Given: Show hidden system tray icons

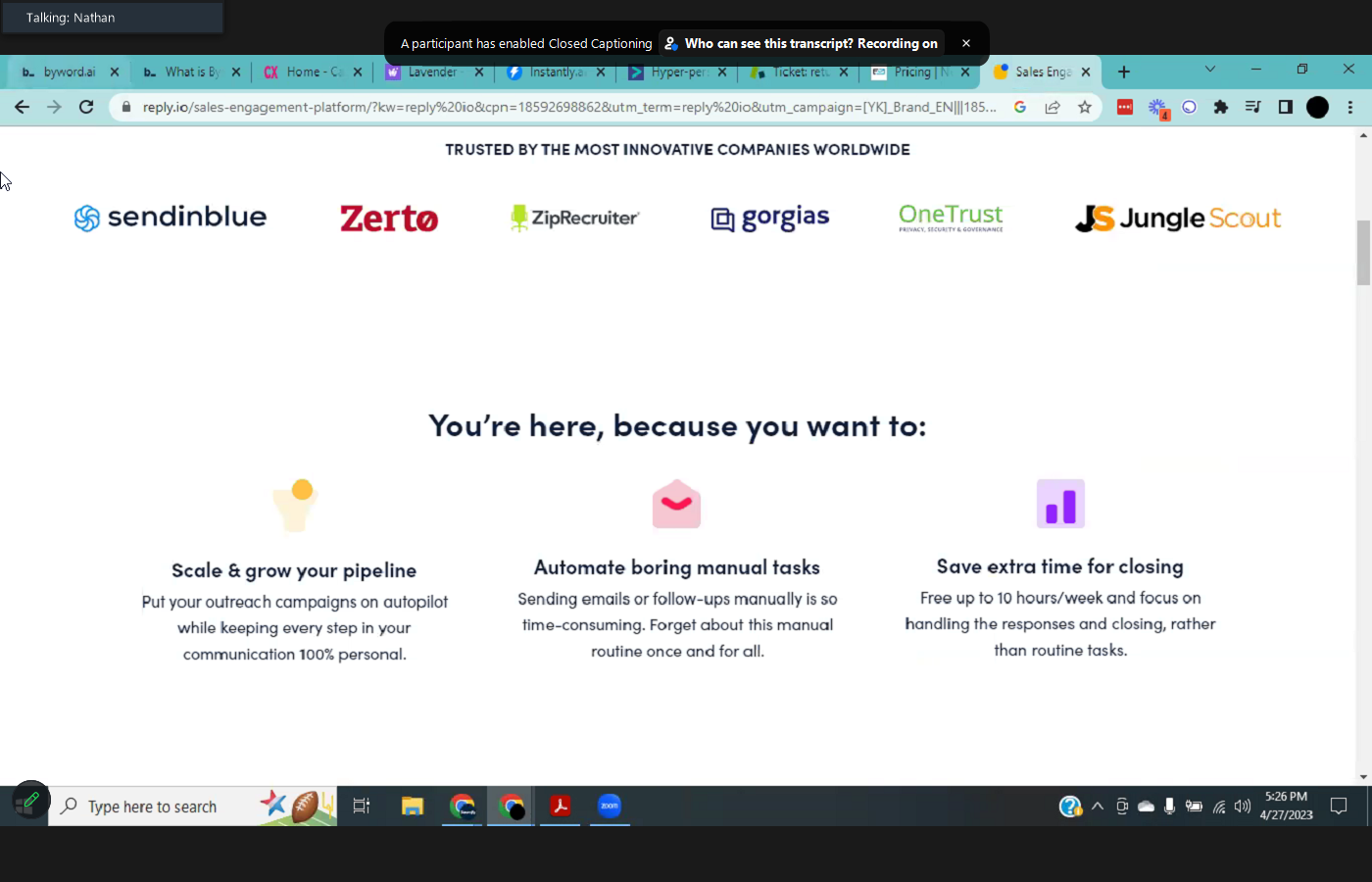Looking at the screenshot, I should click(1098, 808).
